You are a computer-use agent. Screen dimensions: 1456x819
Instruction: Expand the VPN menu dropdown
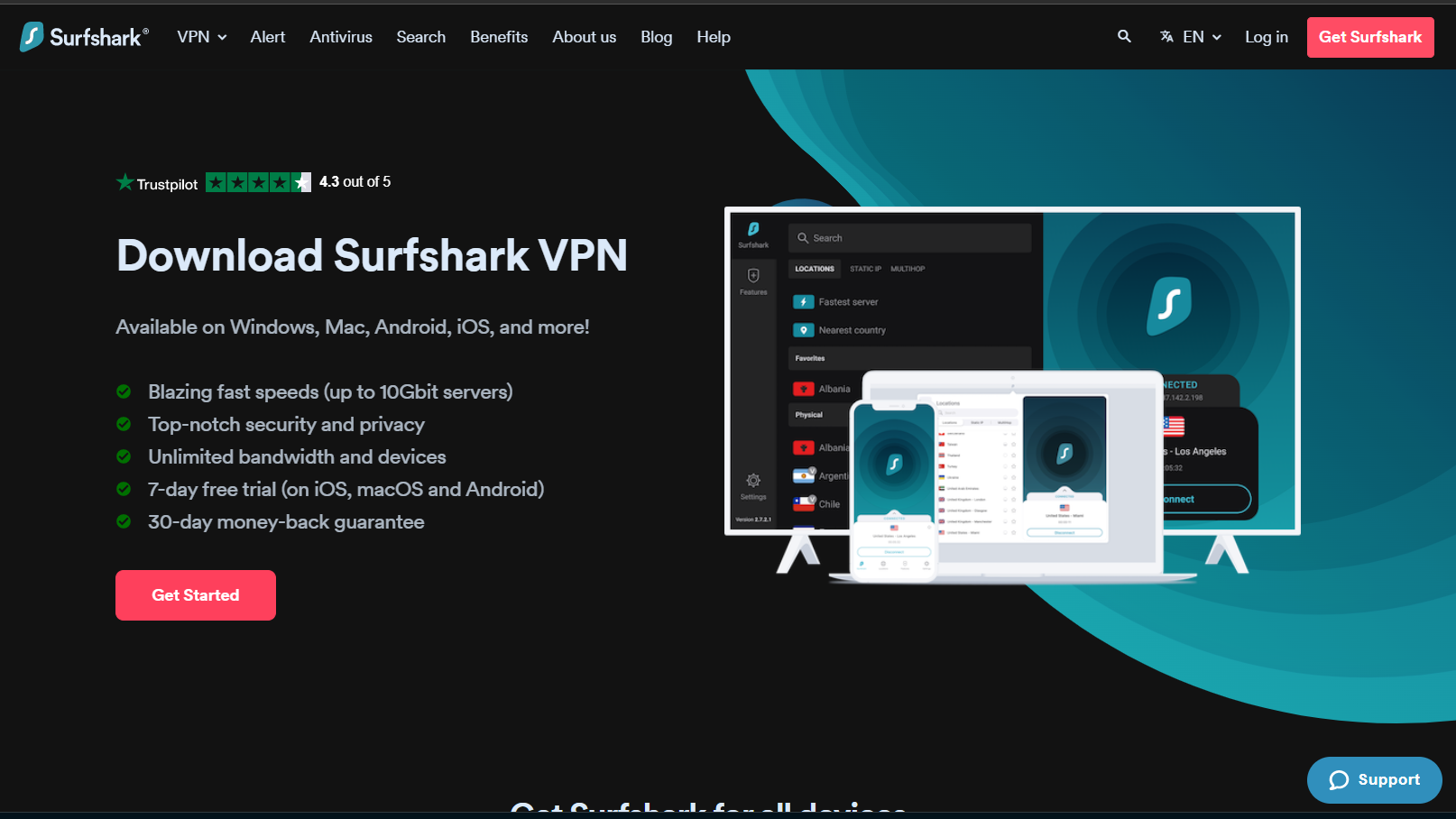click(x=202, y=37)
